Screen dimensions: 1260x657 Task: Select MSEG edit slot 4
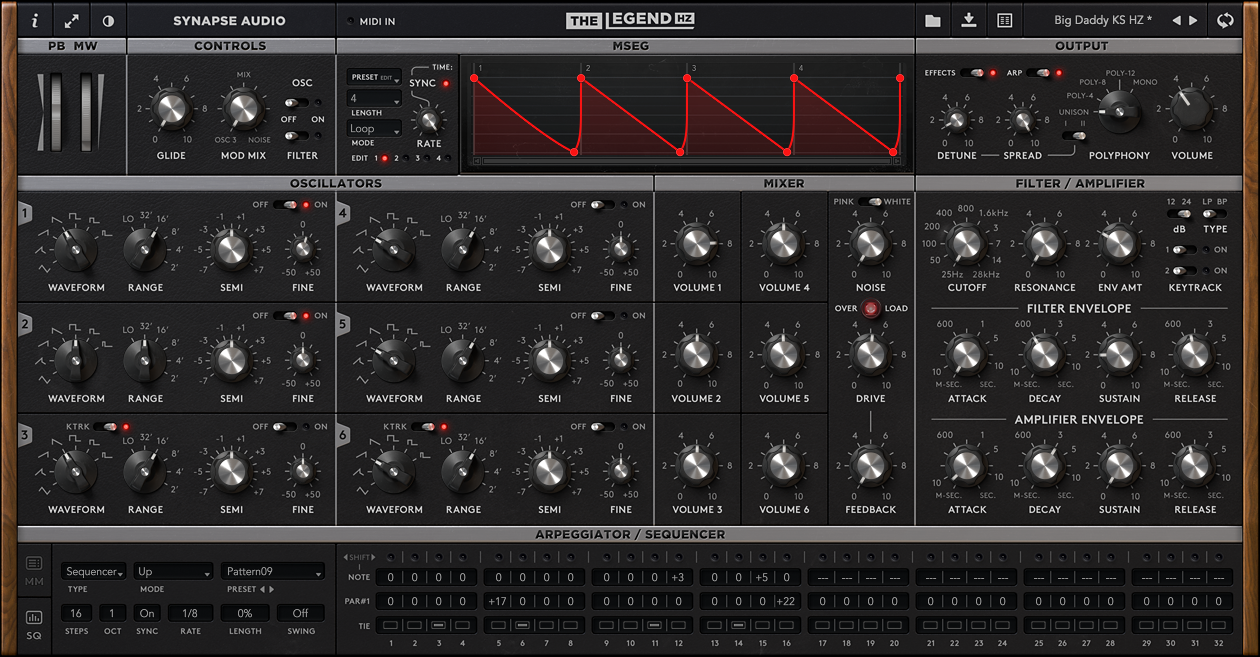click(448, 158)
